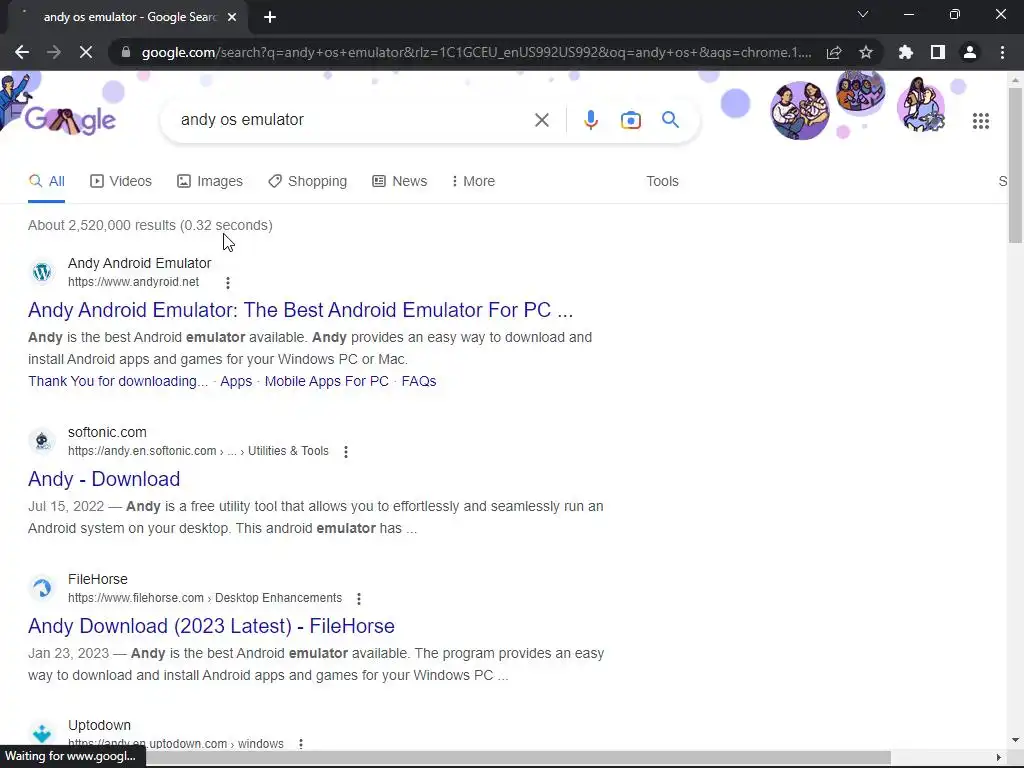
Task: Switch to the Videos tab
Action: pyautogui.click(x=121, y=181)
